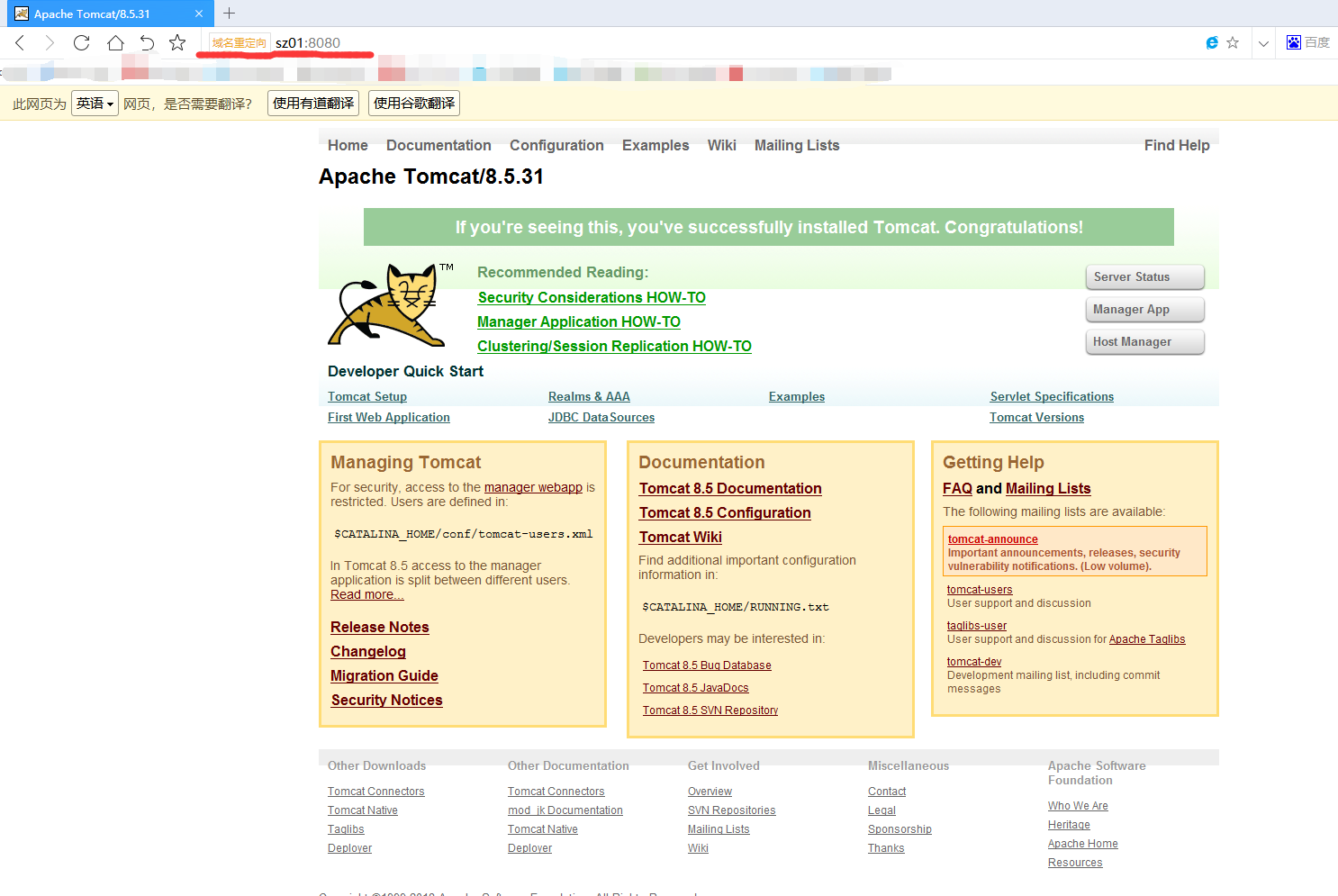Click the Manager App button
The image size is (1338, 896).
pyautogui.click(x=1145, y=309)
